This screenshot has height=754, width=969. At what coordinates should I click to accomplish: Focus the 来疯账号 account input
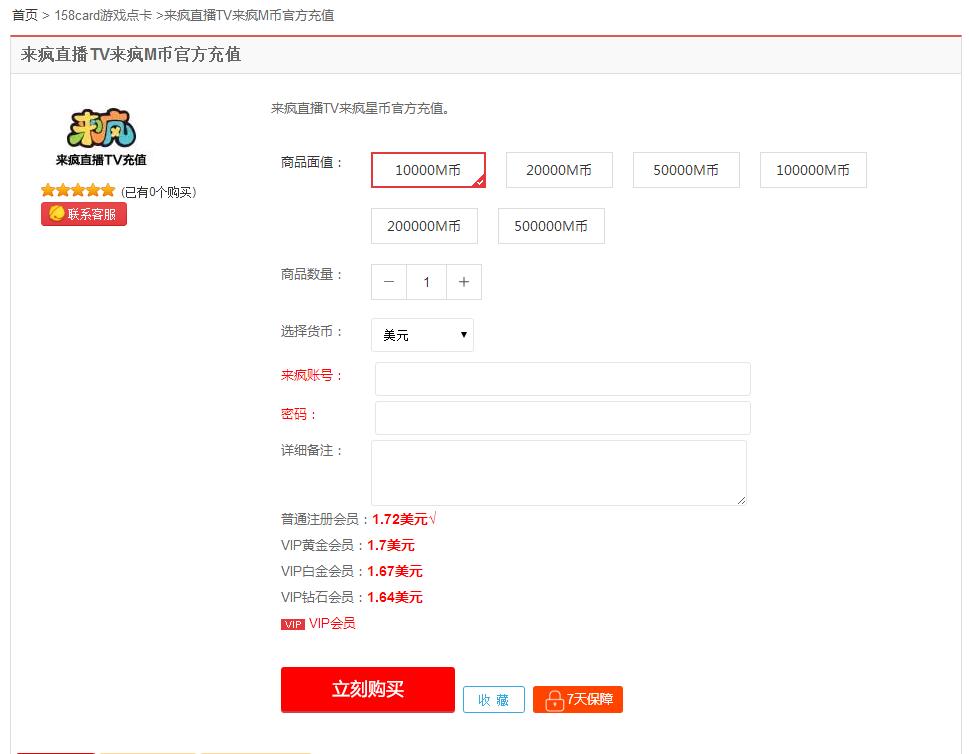pos(562,379)
